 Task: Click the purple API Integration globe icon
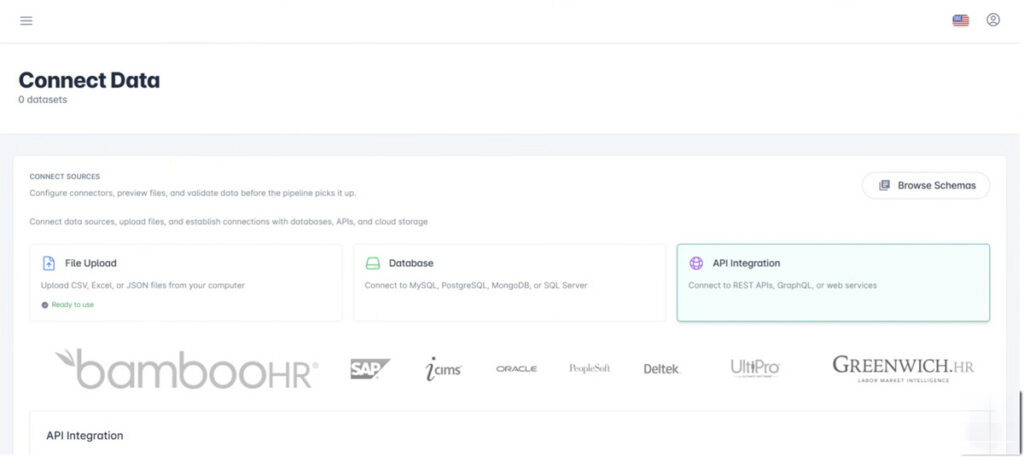pos(696,264)
